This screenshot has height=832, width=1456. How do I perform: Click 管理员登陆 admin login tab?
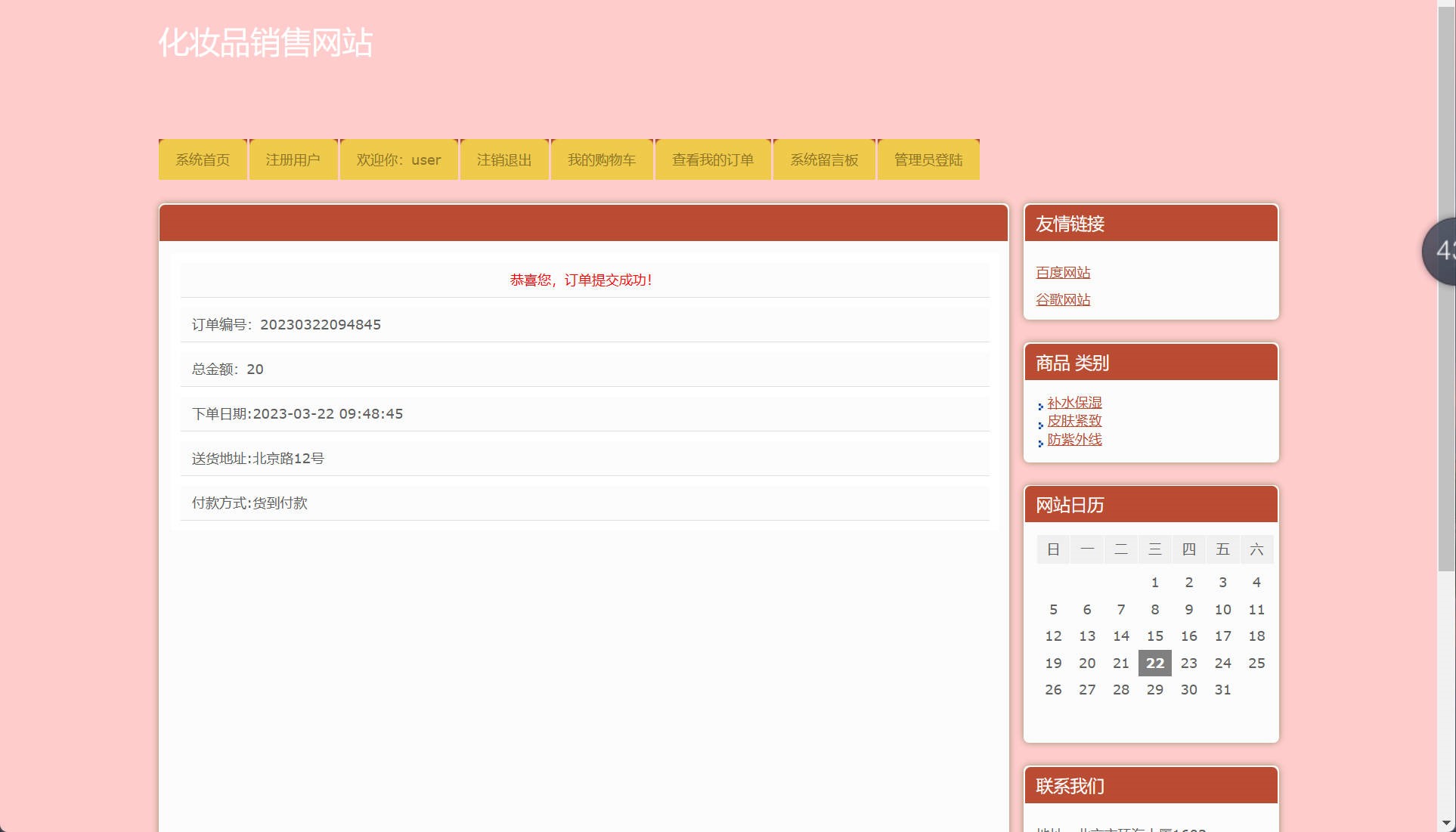point(928,159)
